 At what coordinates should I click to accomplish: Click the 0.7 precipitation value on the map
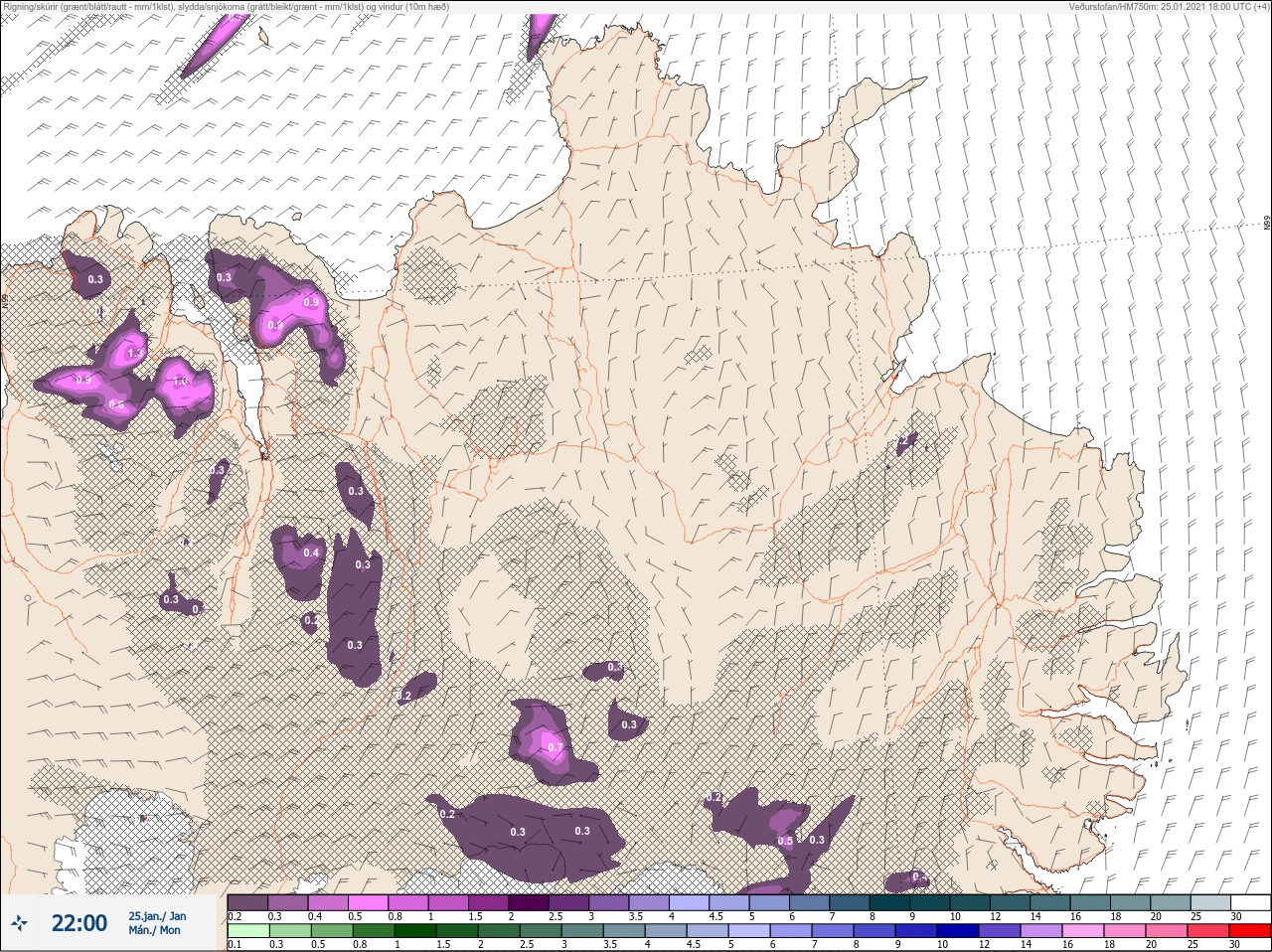(x=556, y=748)
